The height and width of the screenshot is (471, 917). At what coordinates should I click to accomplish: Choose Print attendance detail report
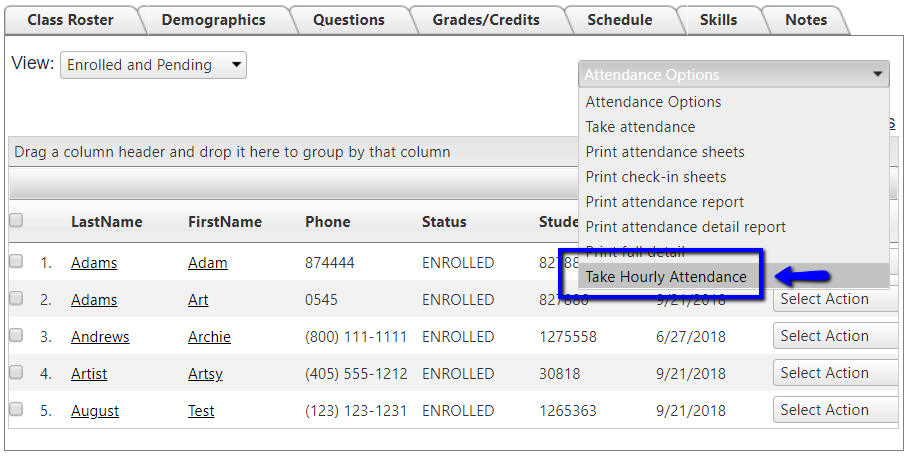click(x=686, y=227)
